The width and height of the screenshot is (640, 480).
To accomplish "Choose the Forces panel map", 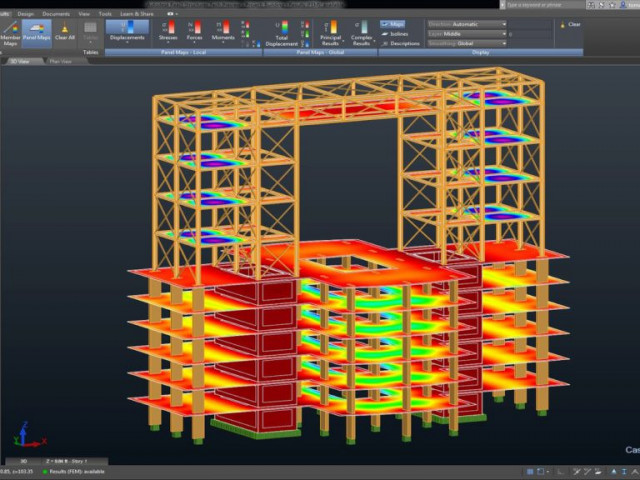I will [195, 31].
